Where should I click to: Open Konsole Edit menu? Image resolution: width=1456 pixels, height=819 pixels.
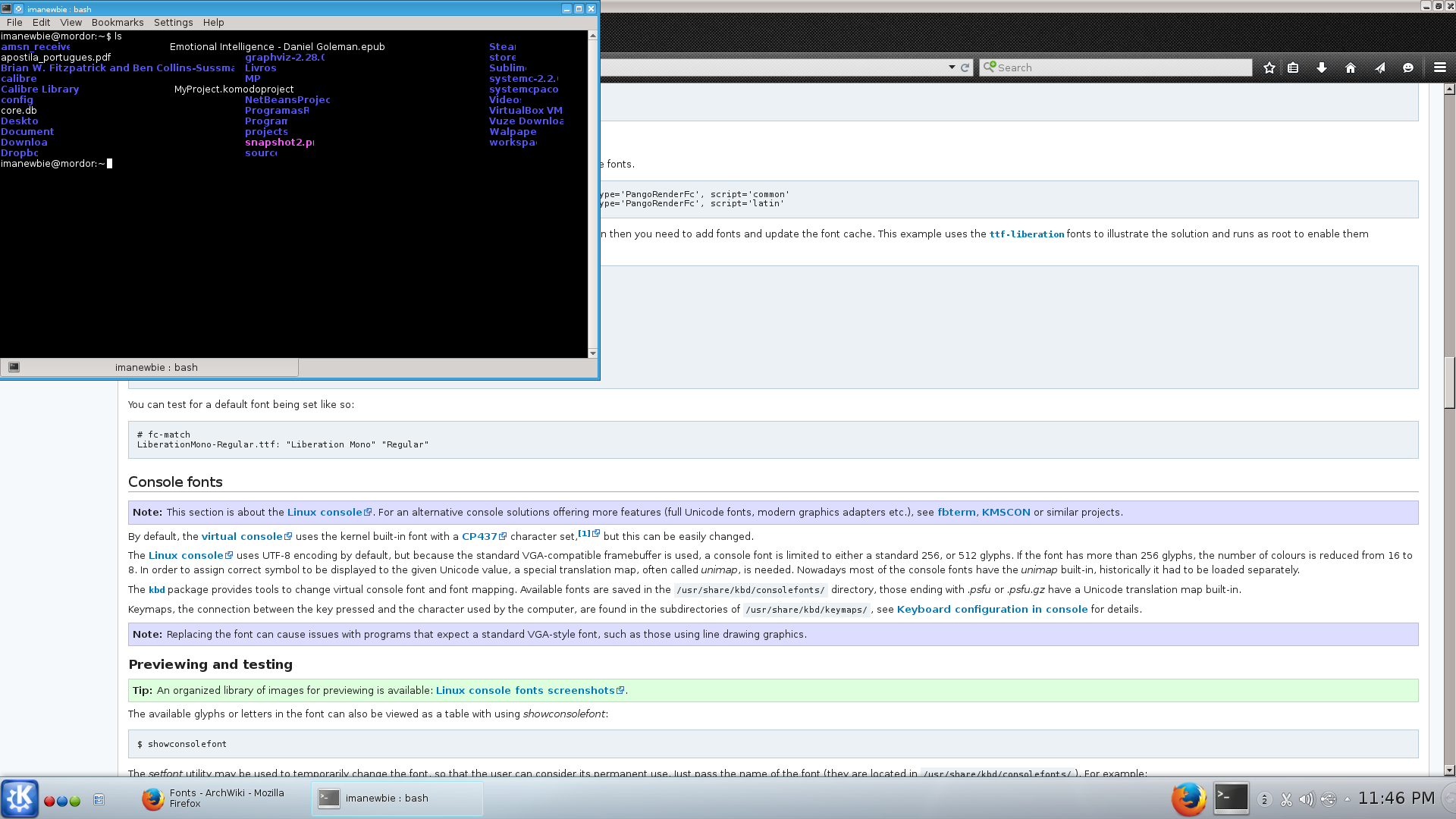[42, 23]
